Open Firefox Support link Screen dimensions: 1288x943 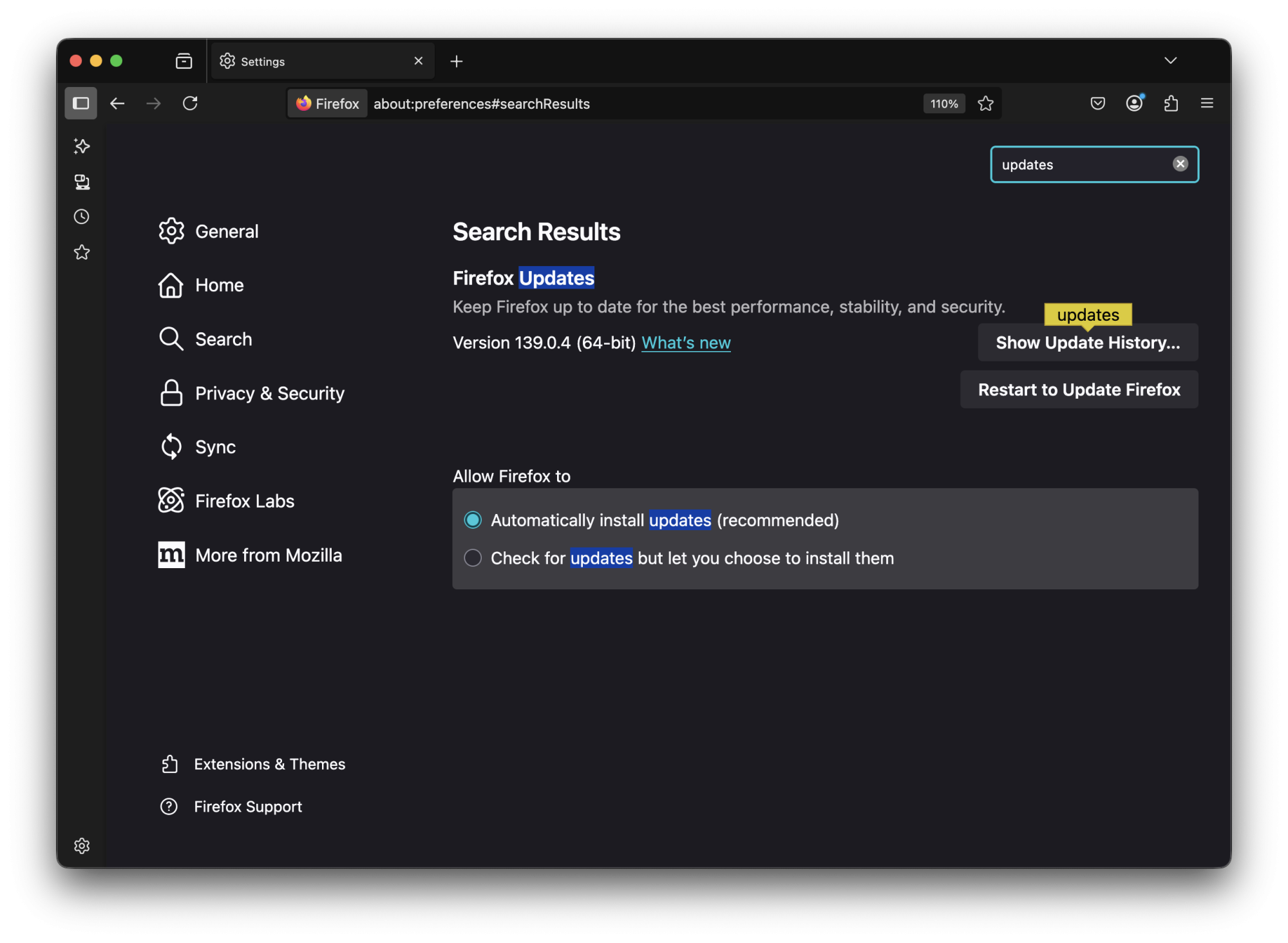(231, 806)
